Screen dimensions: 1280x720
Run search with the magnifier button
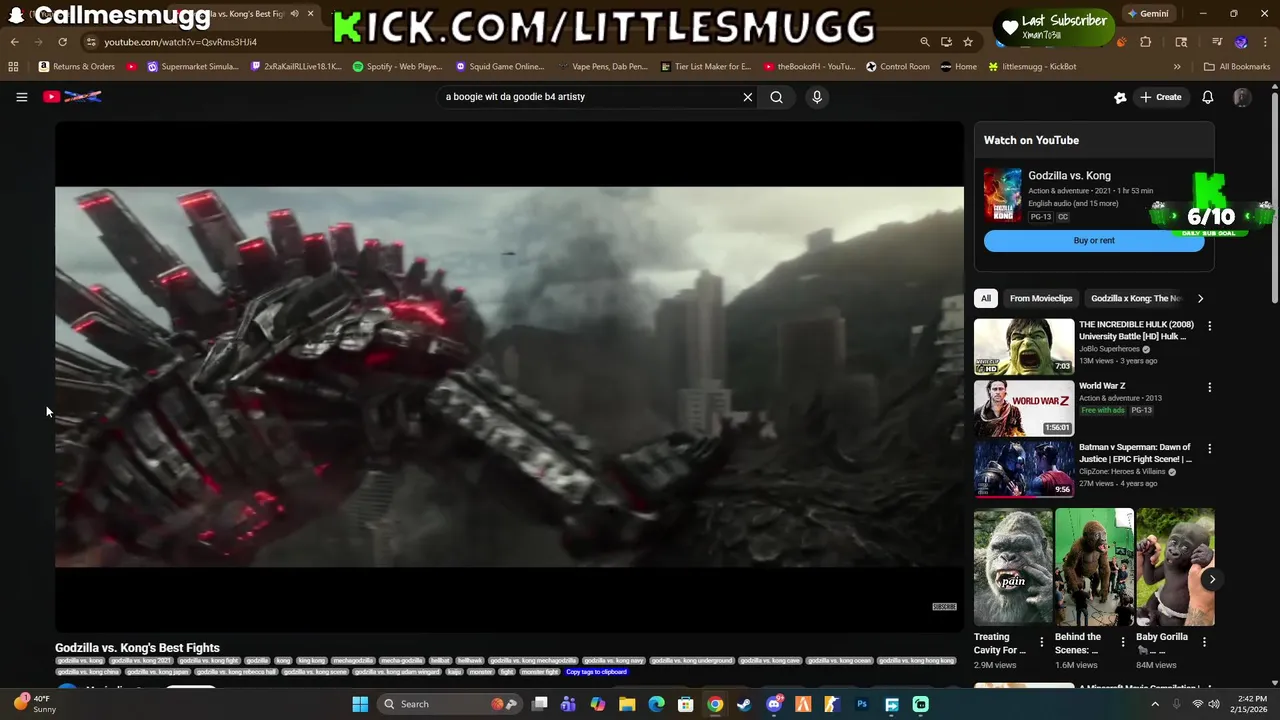(x=776, y=97)
